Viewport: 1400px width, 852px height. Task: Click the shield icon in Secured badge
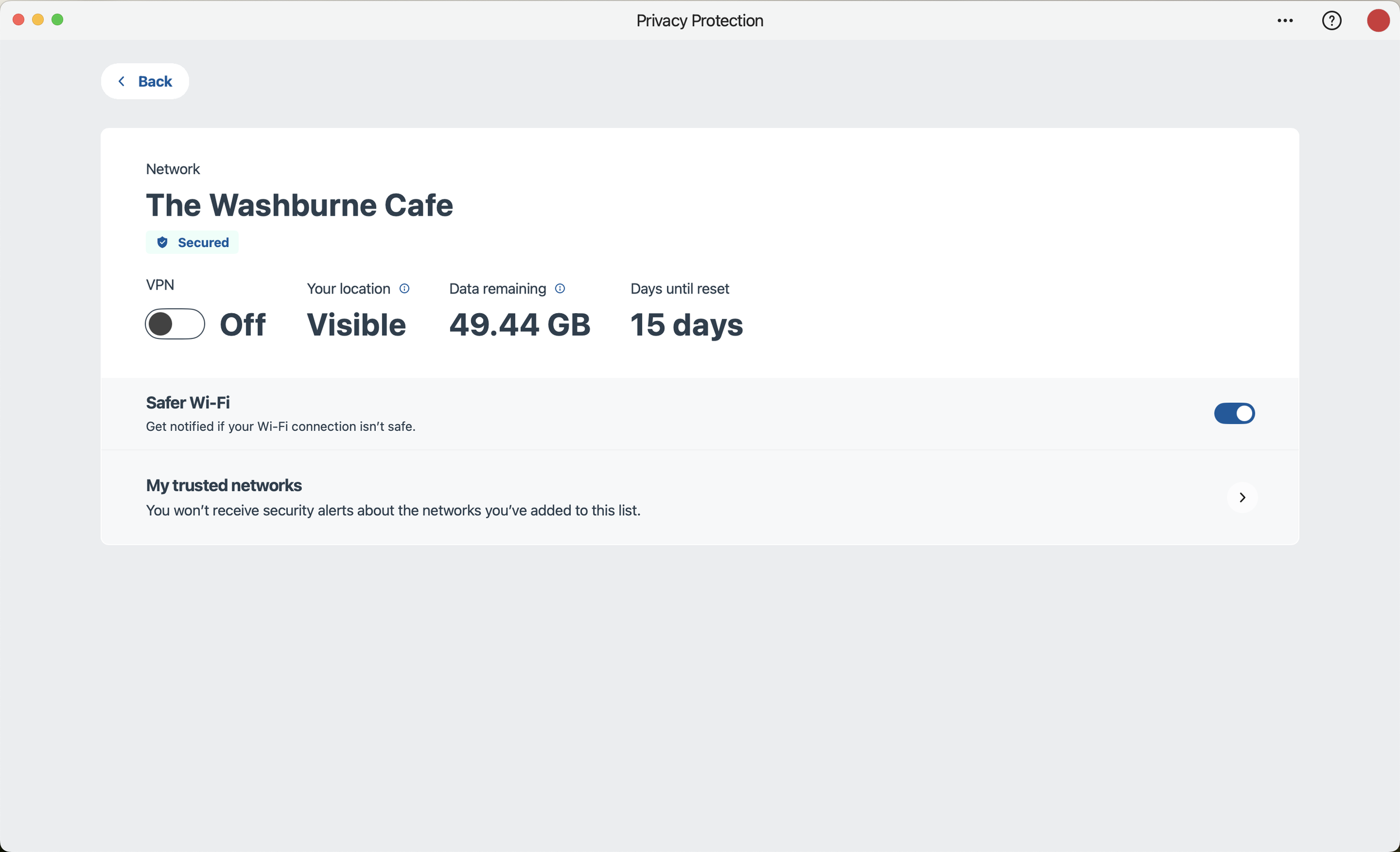coord(162,243)
